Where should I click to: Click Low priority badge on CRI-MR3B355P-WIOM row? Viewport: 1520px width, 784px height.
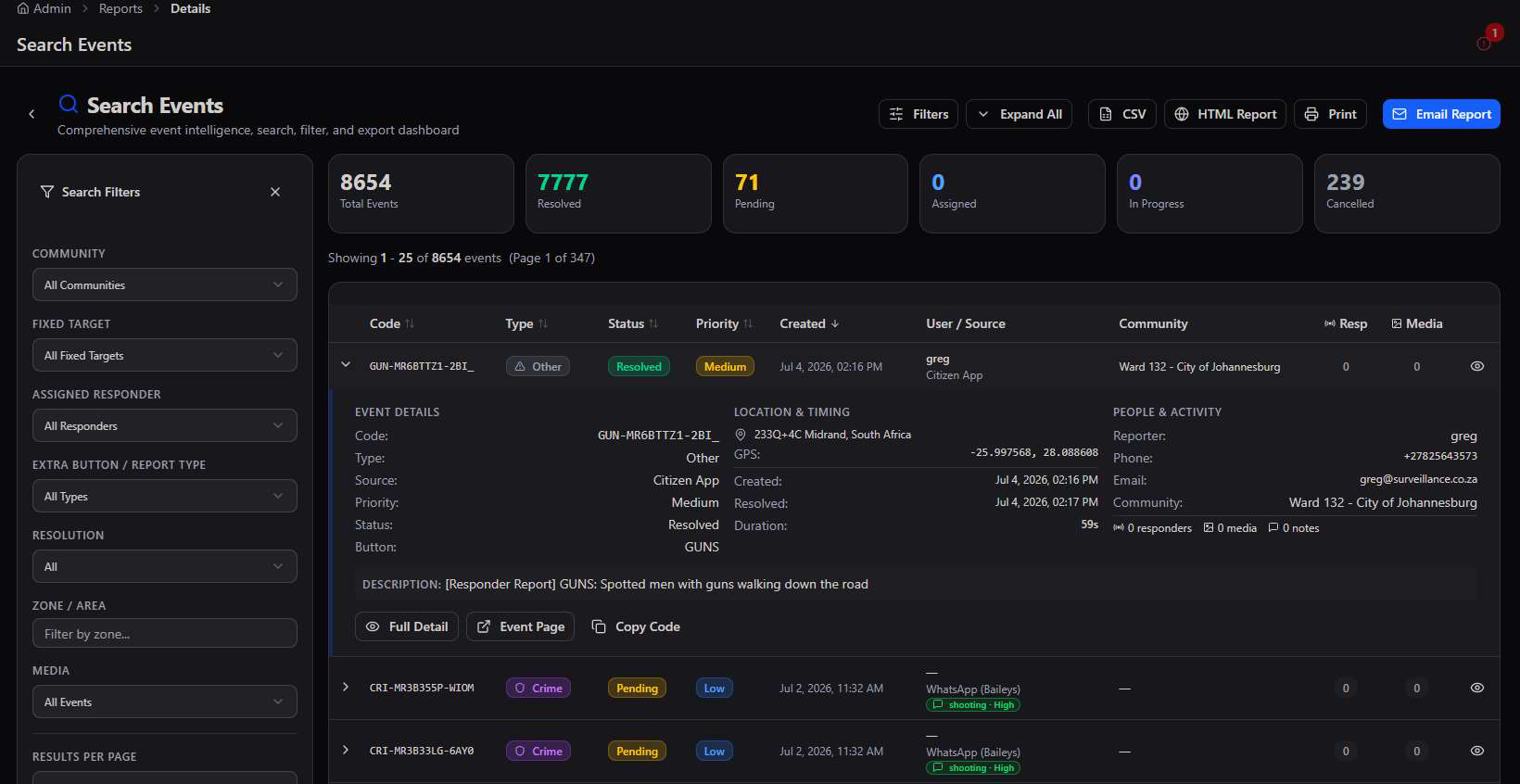coord(715,688)
